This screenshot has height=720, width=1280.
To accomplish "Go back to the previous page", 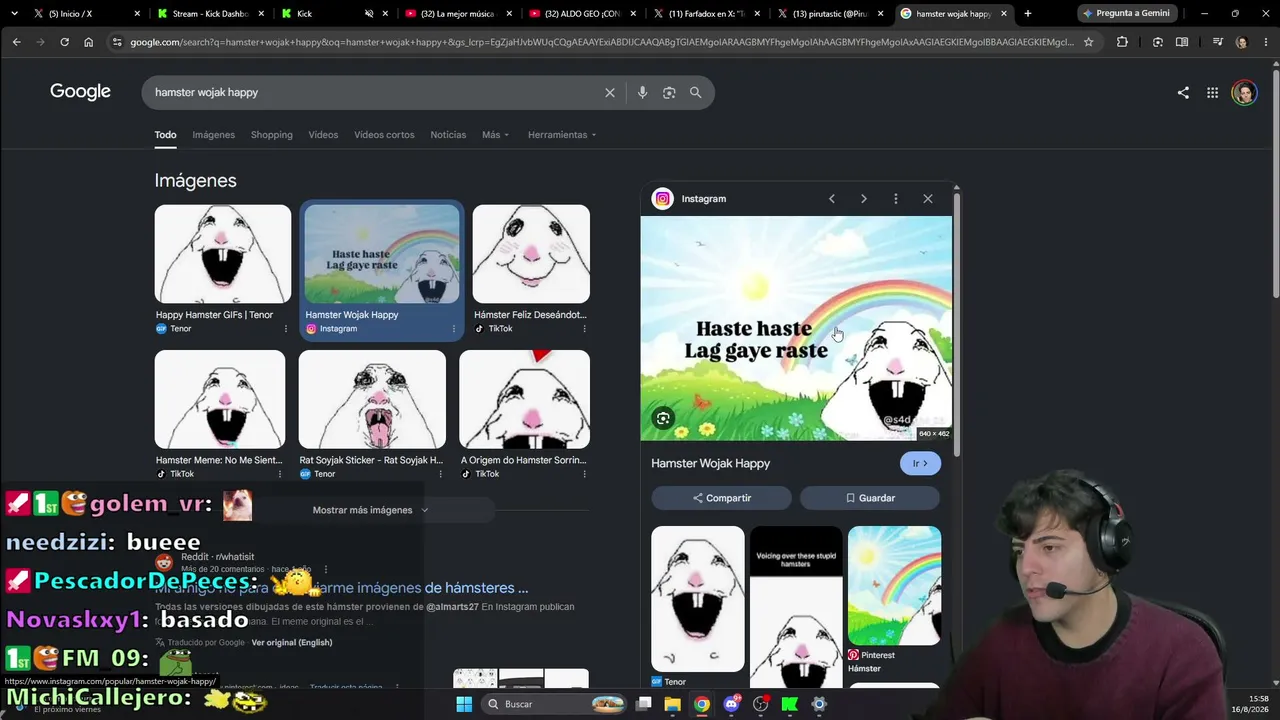I will [16, 42].
